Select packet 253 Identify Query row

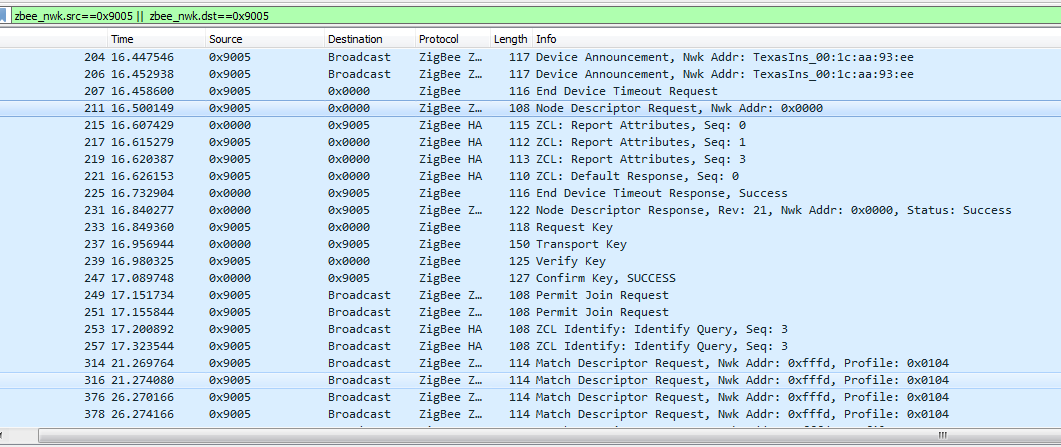pos(530,329)
